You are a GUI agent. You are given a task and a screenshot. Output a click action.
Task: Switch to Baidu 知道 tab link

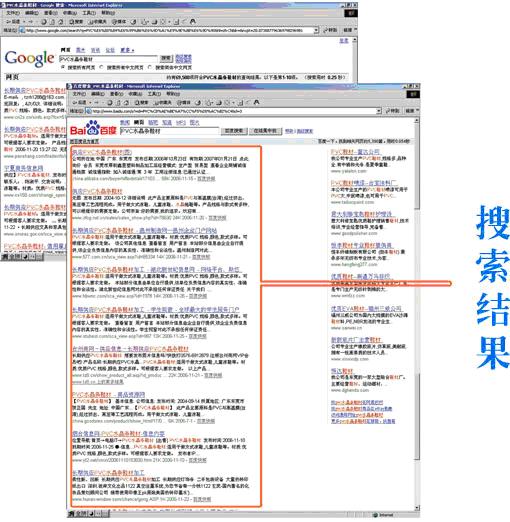coord(167,123)
